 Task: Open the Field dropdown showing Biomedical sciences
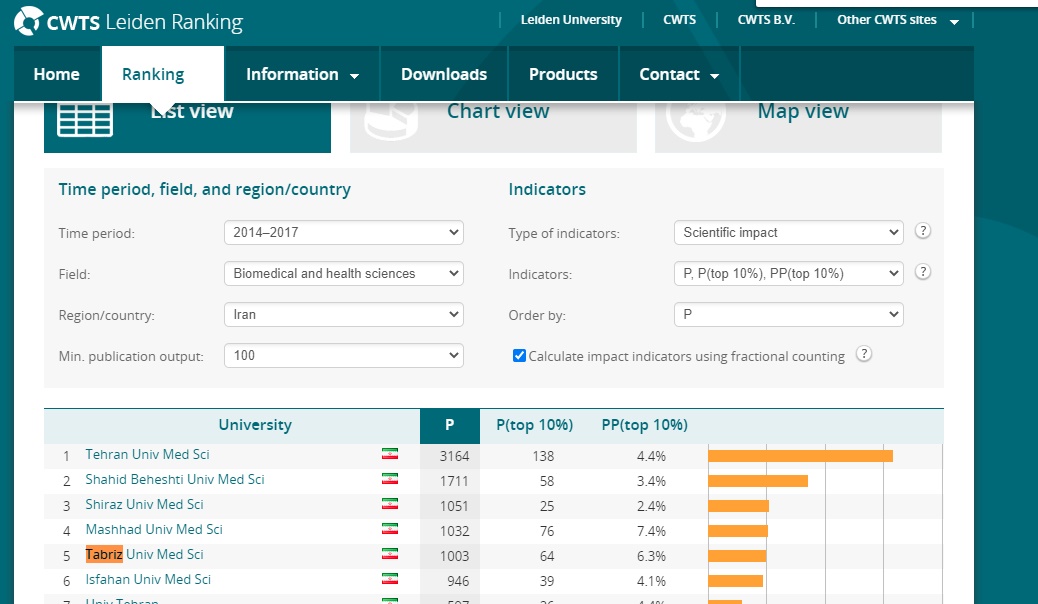pos(343,273)
